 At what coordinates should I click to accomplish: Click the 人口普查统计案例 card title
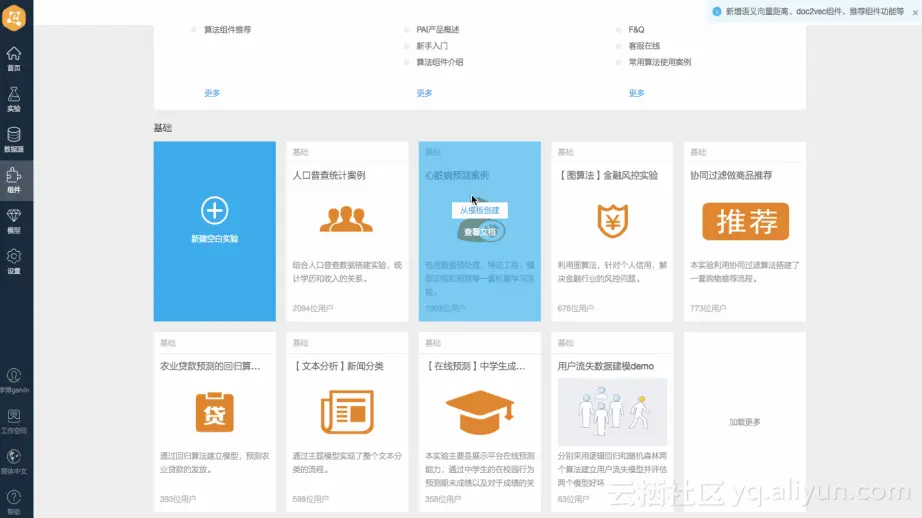(329, 175)
